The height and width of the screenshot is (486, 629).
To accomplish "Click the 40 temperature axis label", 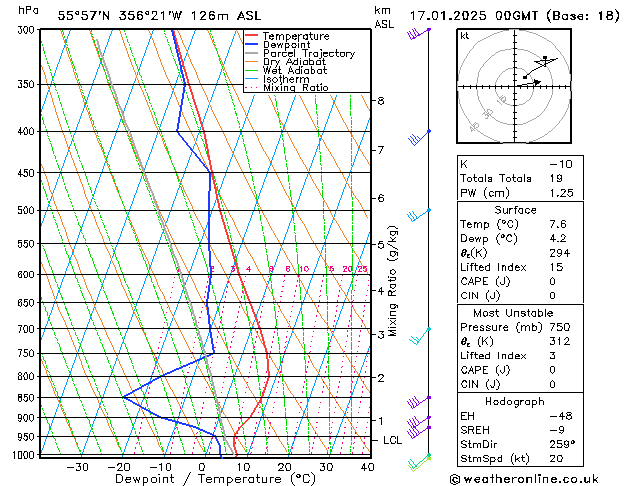I will click(367, 467).
